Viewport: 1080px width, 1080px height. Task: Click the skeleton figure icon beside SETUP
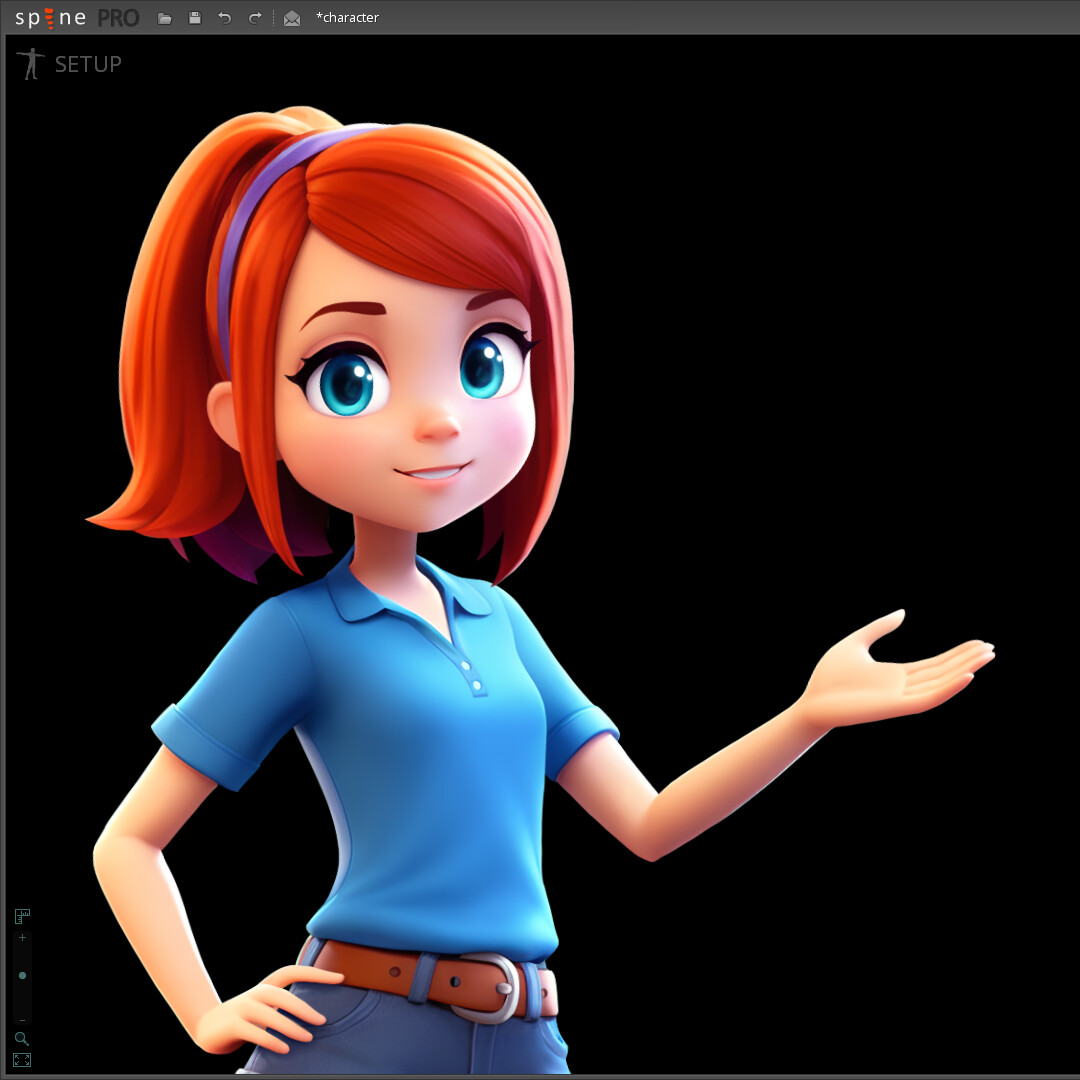point(30,63)
